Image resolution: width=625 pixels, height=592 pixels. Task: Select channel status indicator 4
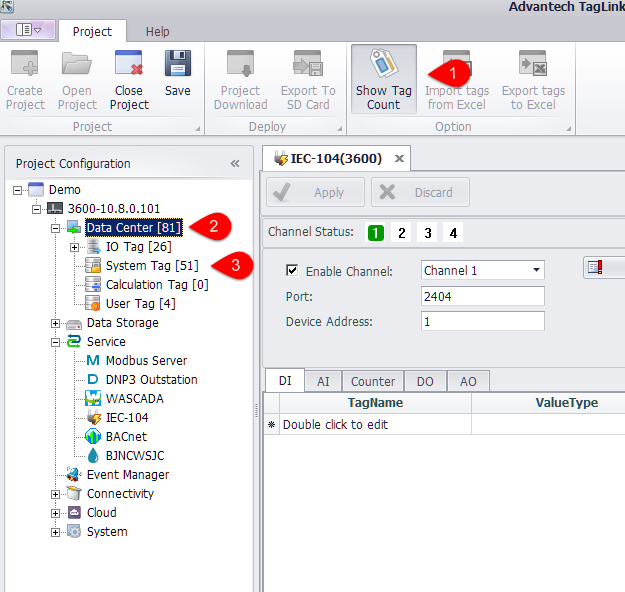pyautogui.click(x=454, y=233)
